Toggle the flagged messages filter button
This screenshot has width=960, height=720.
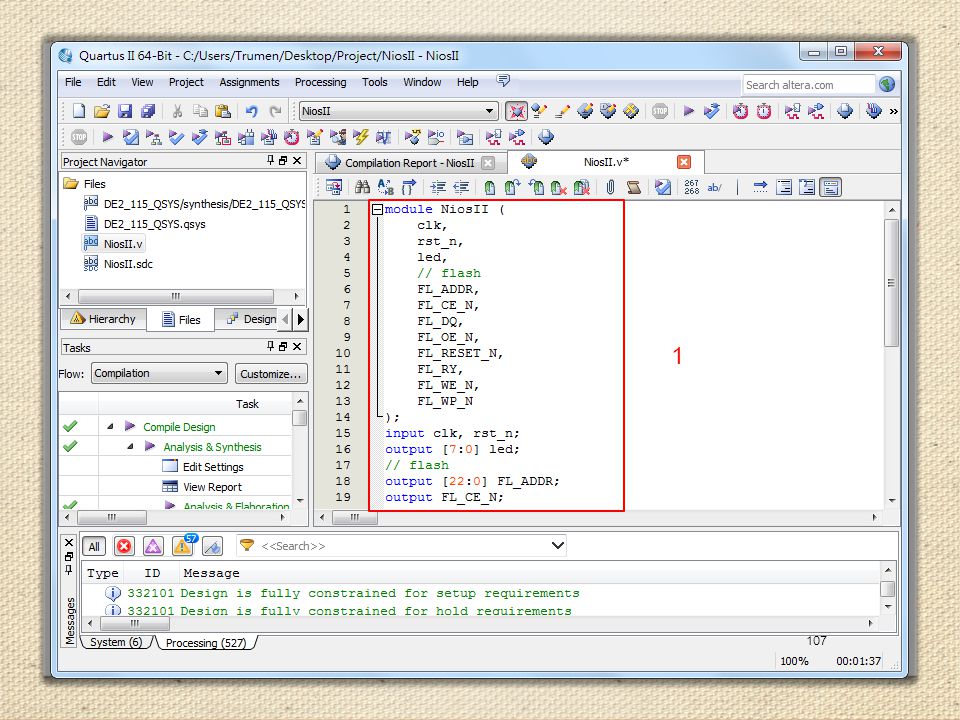click(212, 546)
